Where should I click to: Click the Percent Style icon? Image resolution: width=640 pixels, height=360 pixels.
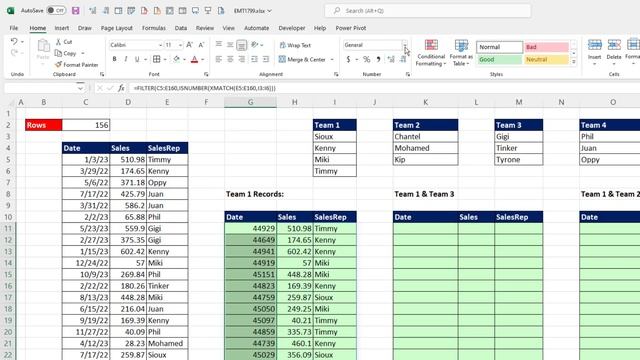[367, 60]
